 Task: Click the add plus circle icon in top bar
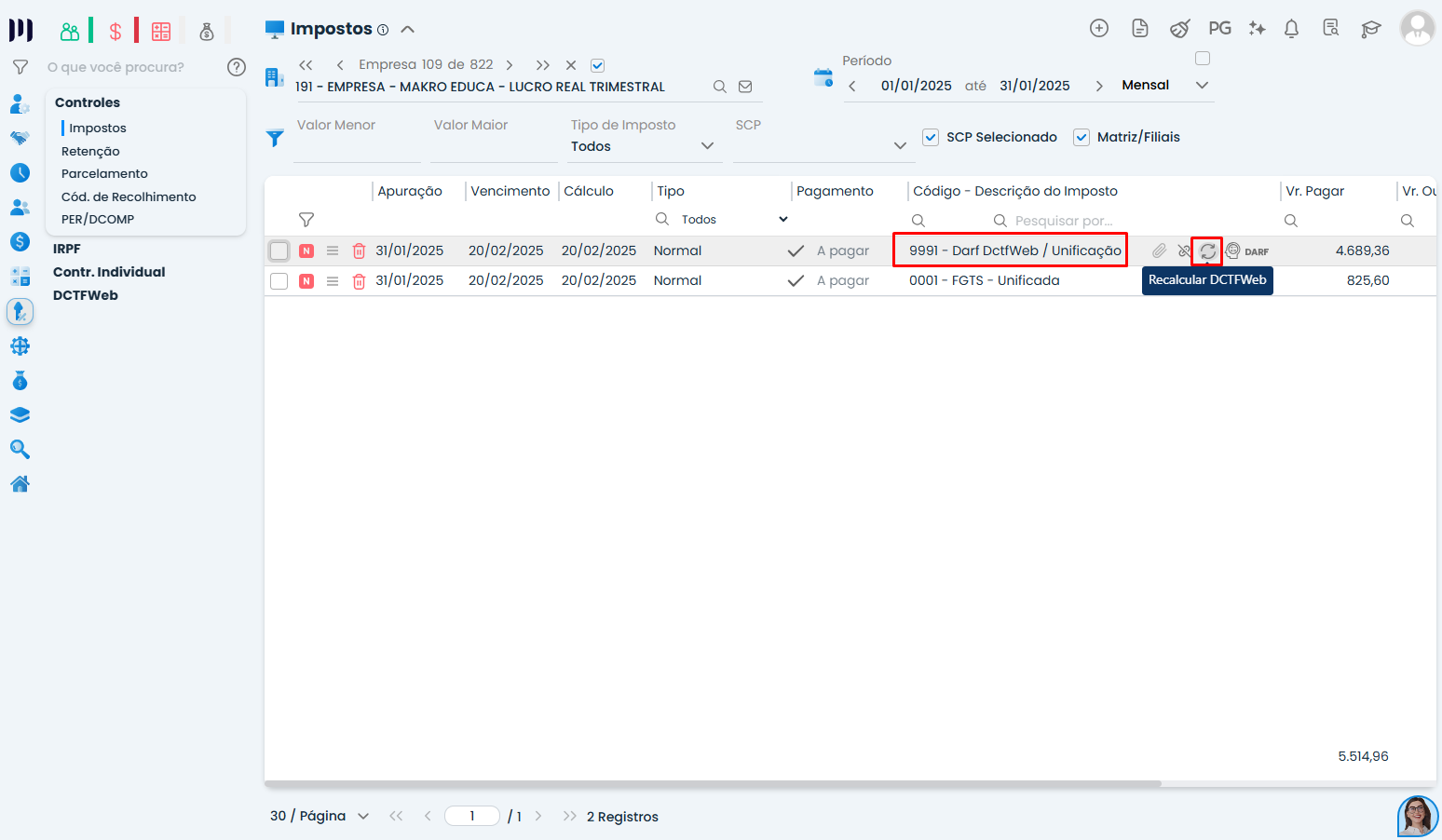click(x=1099, y=29)
